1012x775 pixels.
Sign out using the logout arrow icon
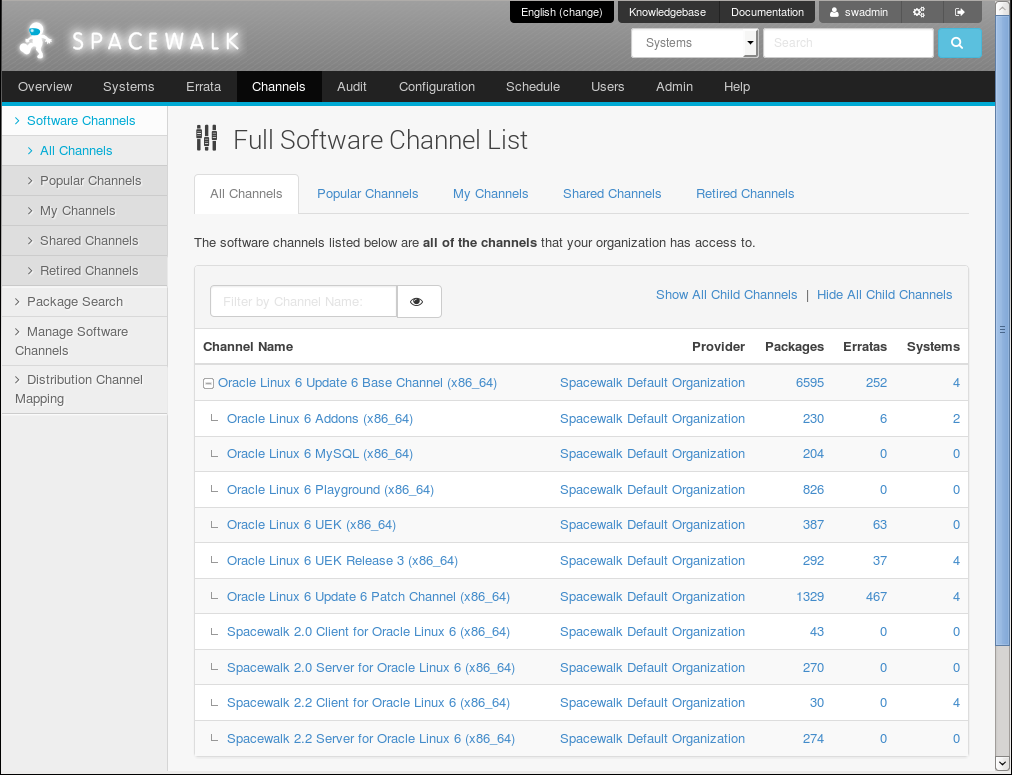(960, 12)
